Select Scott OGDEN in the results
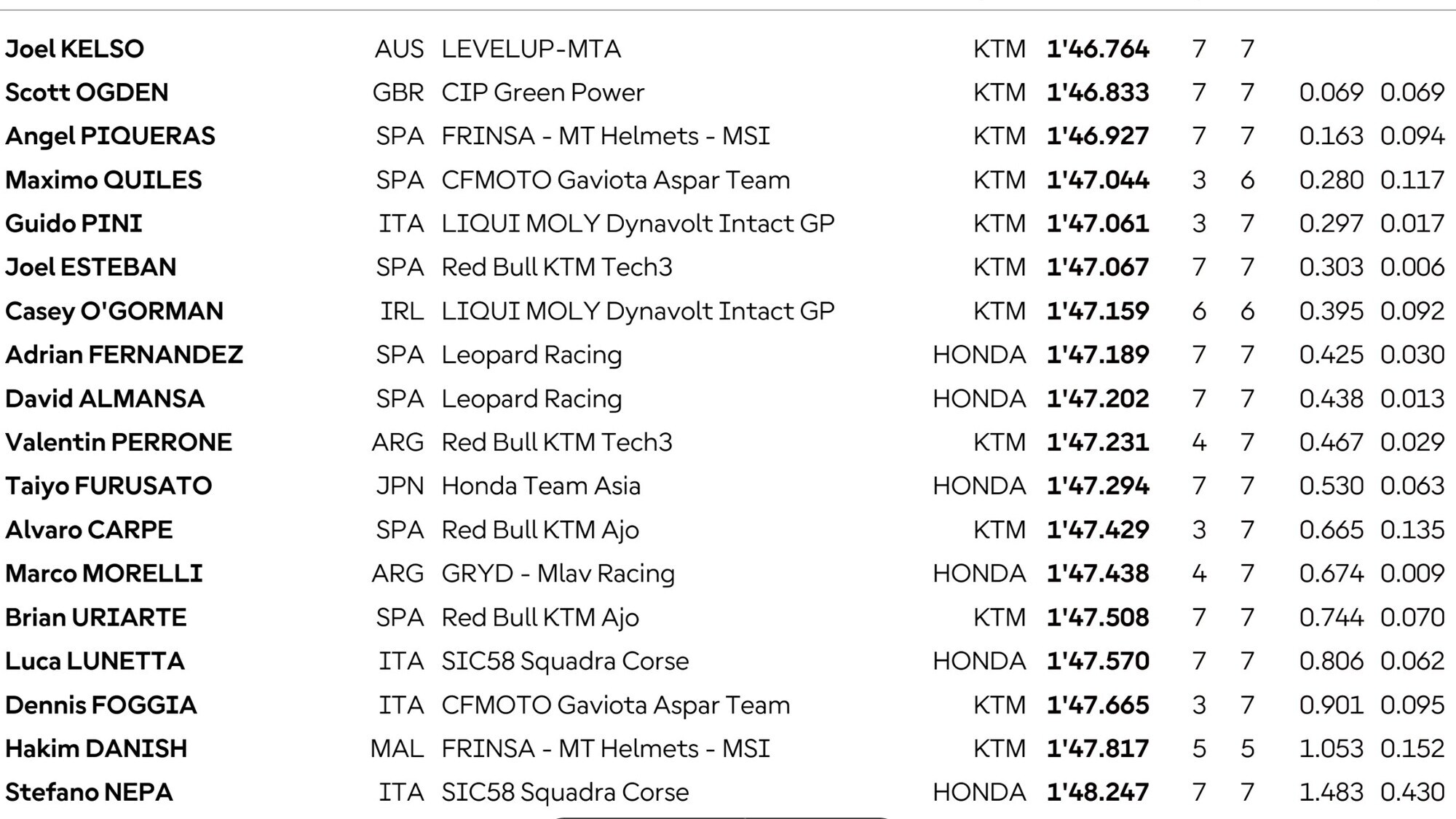 [87, 92]
